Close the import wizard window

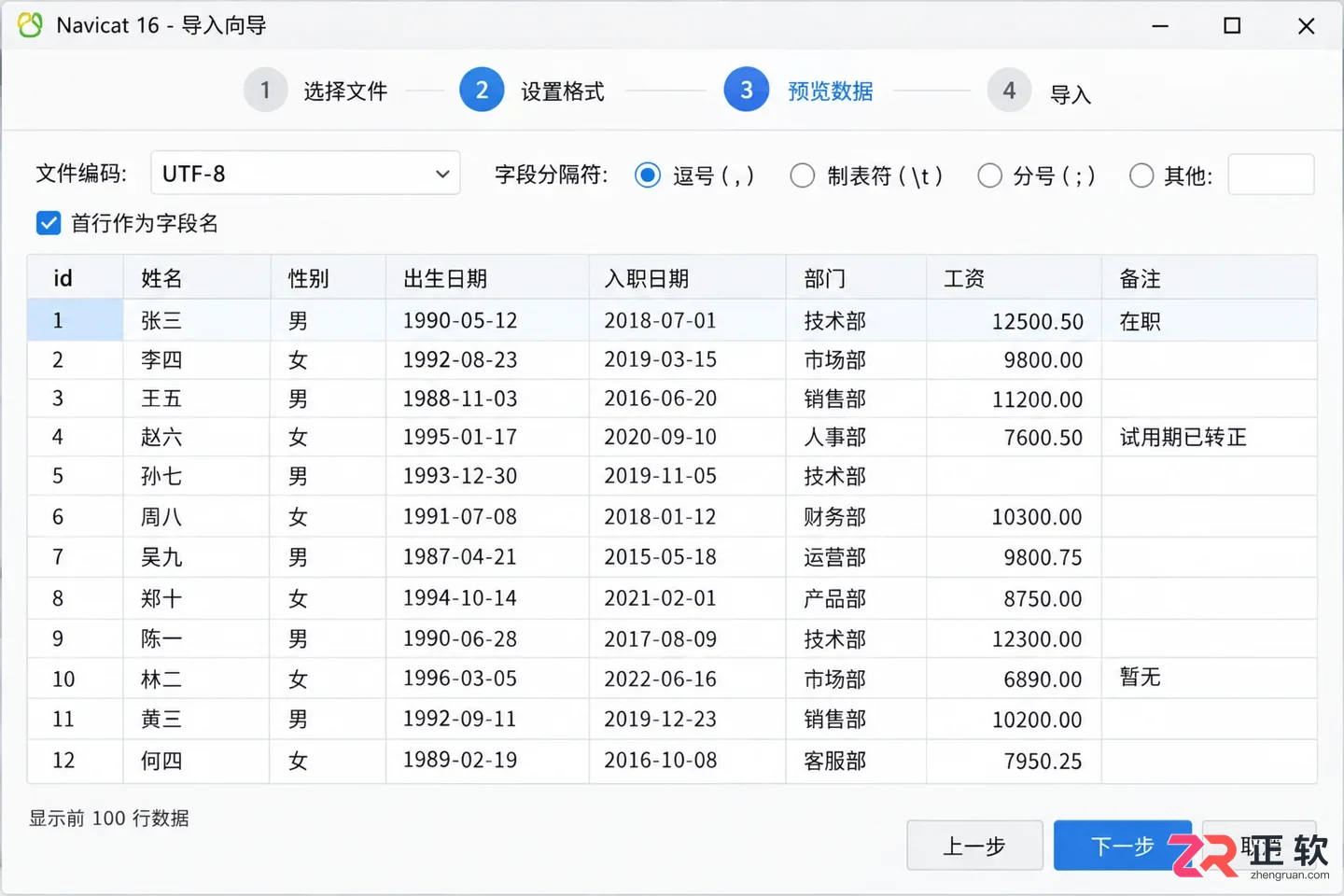click(x=1306, y=26)
